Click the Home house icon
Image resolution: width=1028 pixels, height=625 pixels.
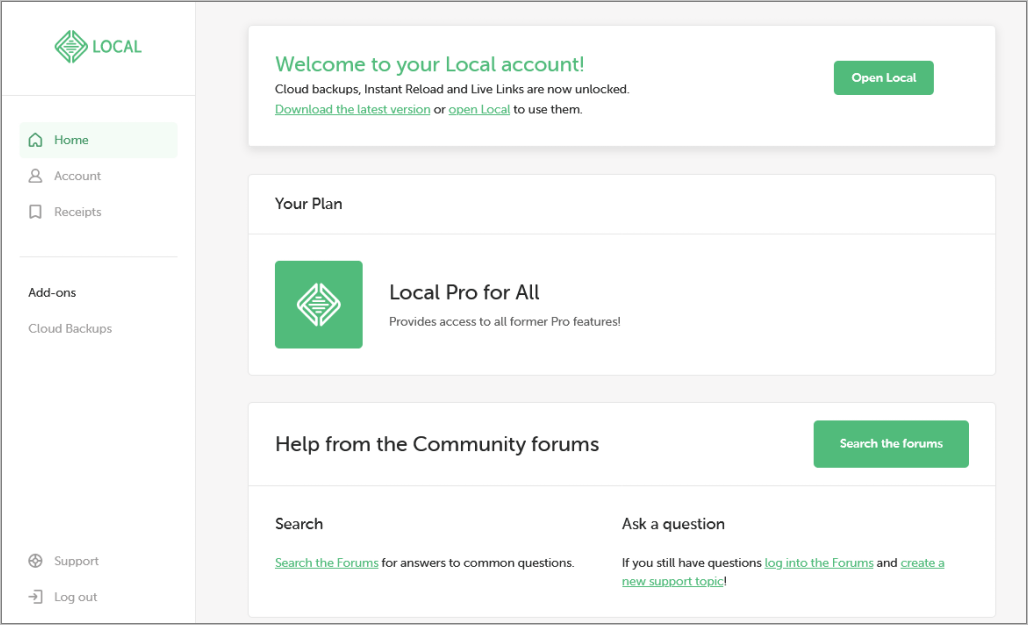[35, 140]
